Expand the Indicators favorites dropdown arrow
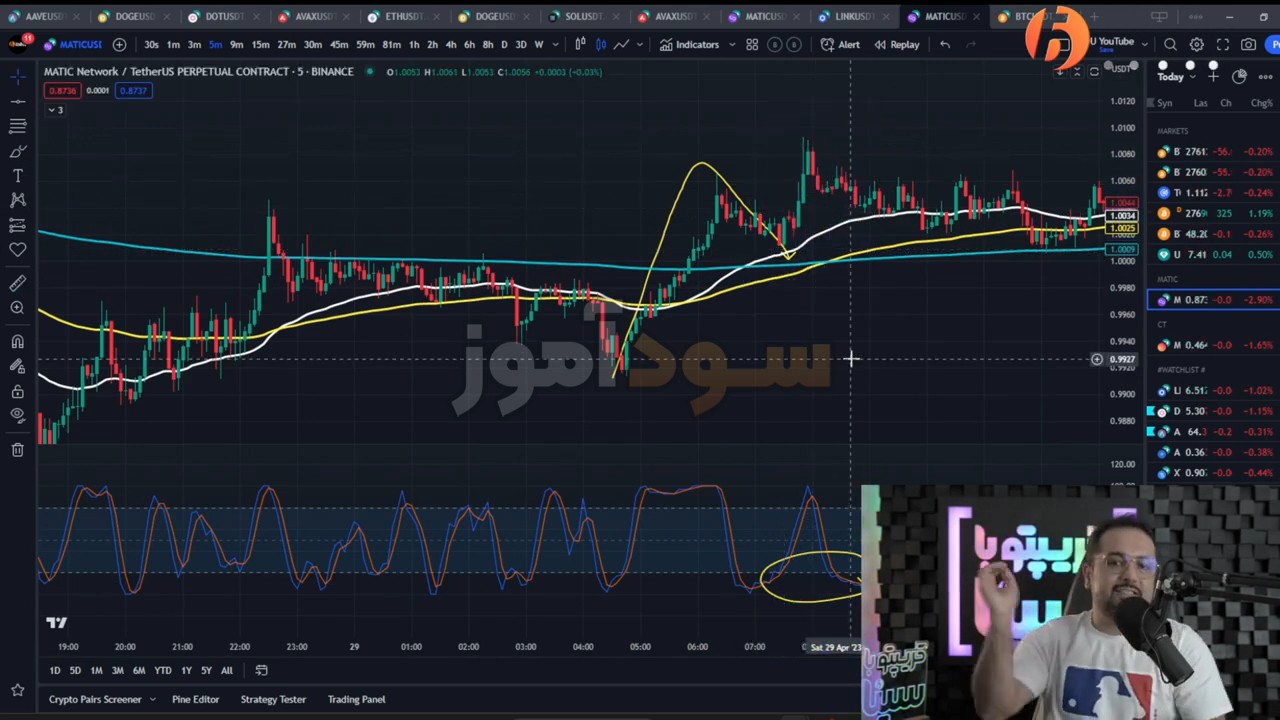This screenshot has height=720, width=1280. pos(732,44)
